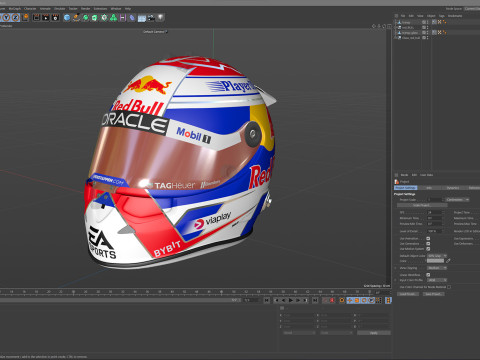The image size is (480, 360).
Task: Toggle the Y axis lock icon
Action: pyautogui.click(x=7, y=17)
